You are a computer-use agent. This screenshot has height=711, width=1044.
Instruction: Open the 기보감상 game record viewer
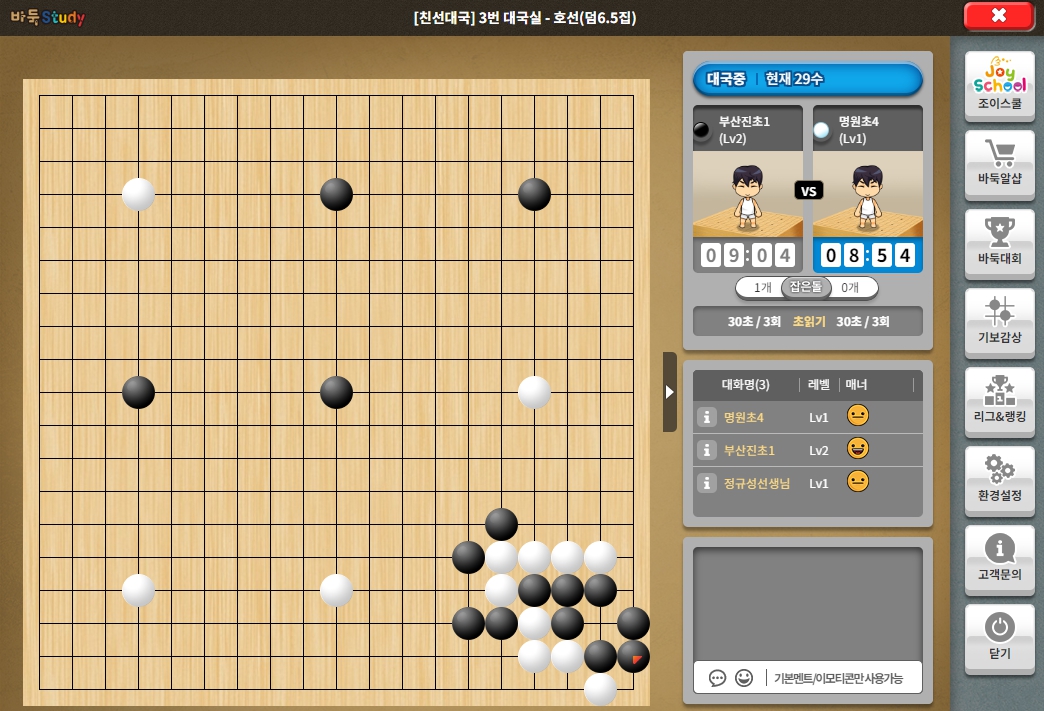(999, 324)
